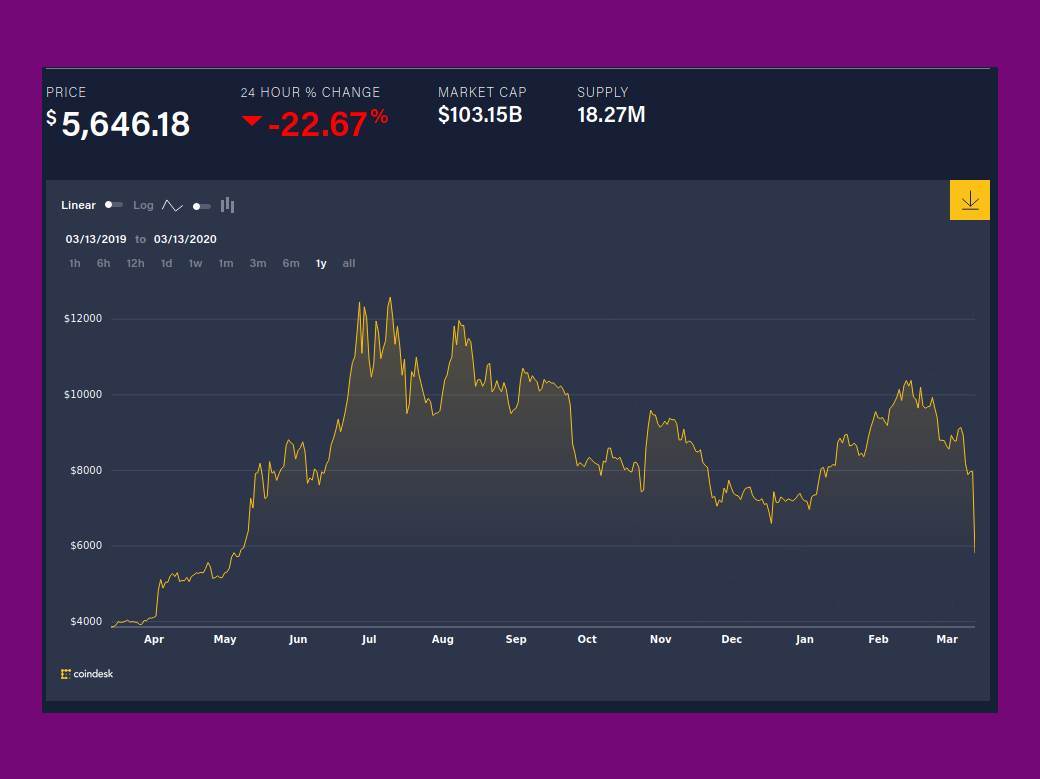The height and width of the screenshot is (779, 1040).
Task: Select the line chart icon
Action: tap(172, 206)
